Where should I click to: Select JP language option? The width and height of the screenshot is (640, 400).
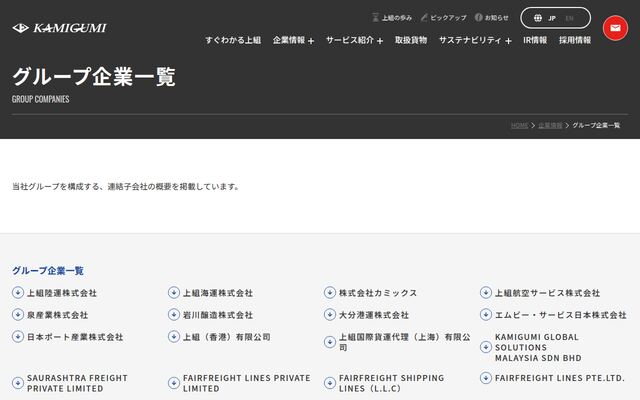(x=552, y=18)
